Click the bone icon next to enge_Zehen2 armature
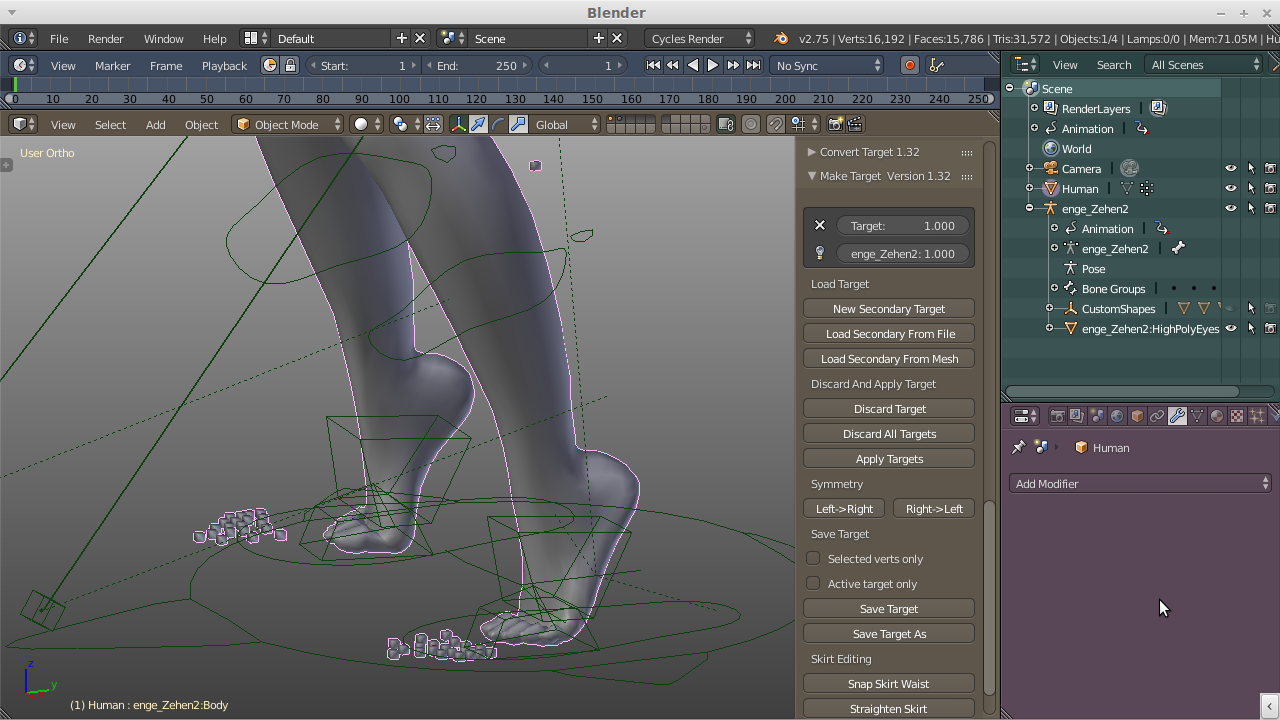Viewport: 1280px width, 720px height. point(1178,248)
